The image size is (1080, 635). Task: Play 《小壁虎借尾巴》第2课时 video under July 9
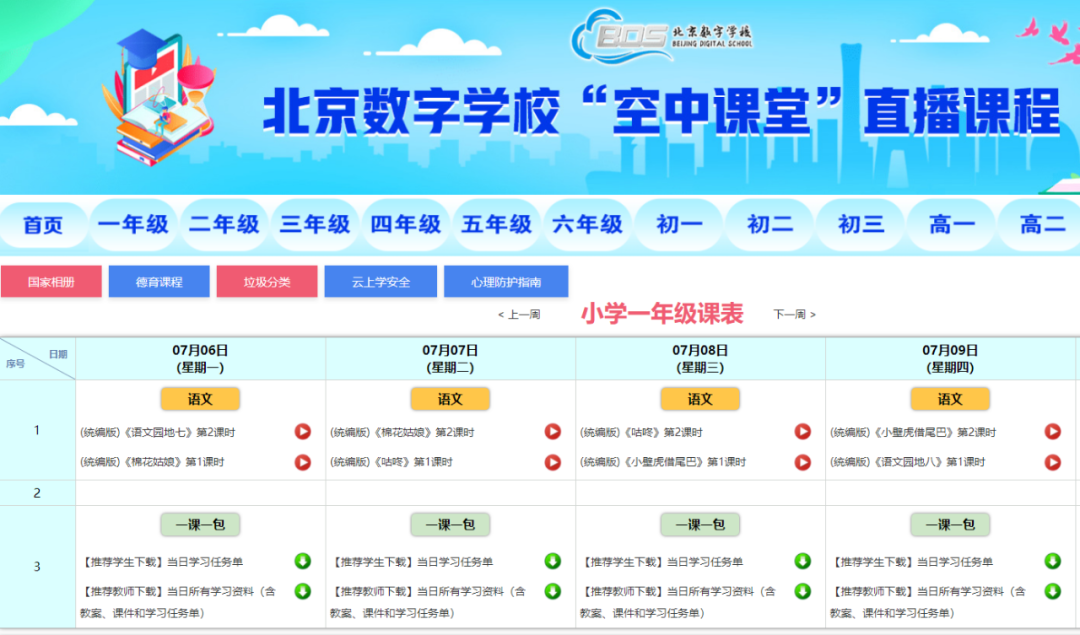pos(1053,431)
